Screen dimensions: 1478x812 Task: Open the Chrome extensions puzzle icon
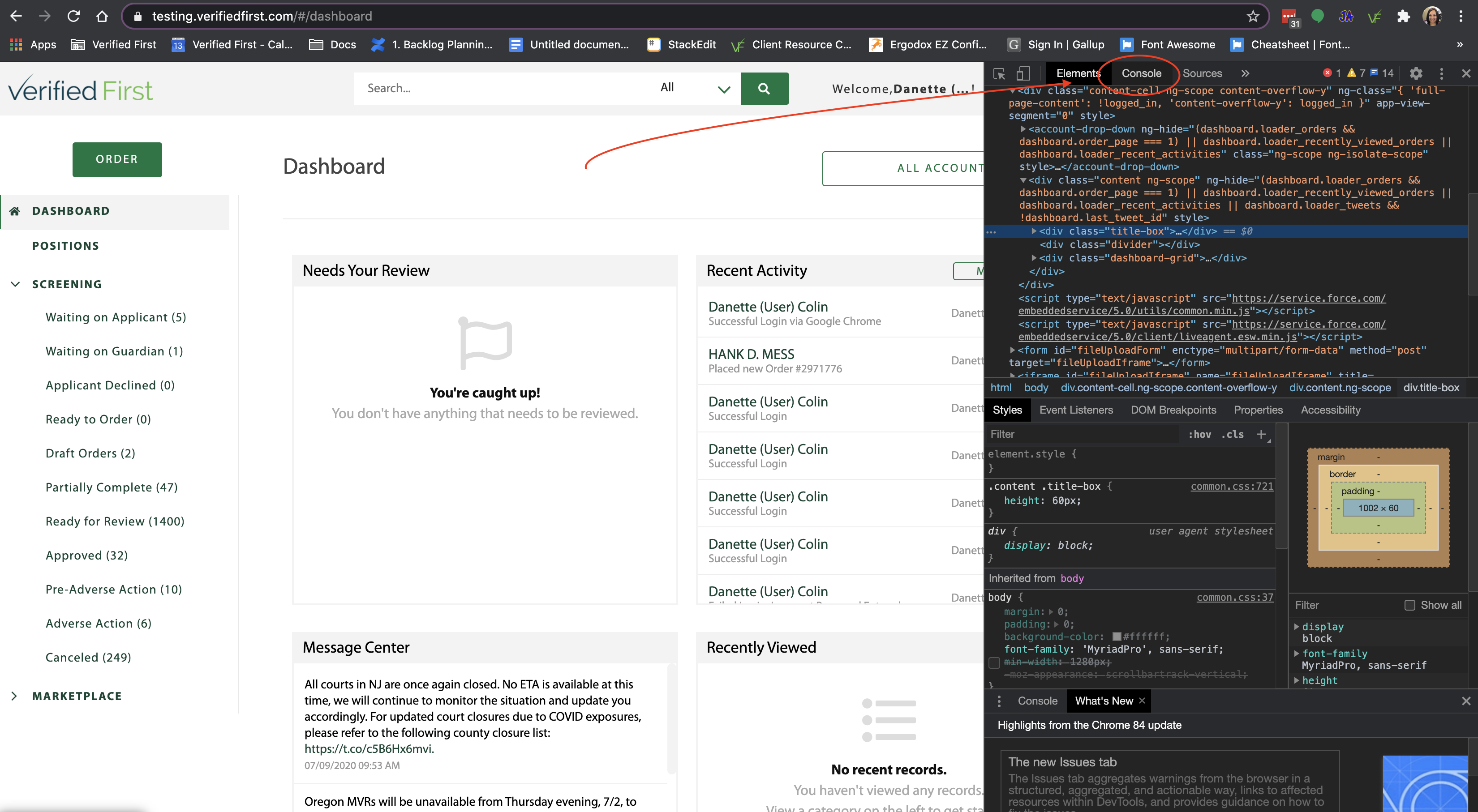[1403, 16]
